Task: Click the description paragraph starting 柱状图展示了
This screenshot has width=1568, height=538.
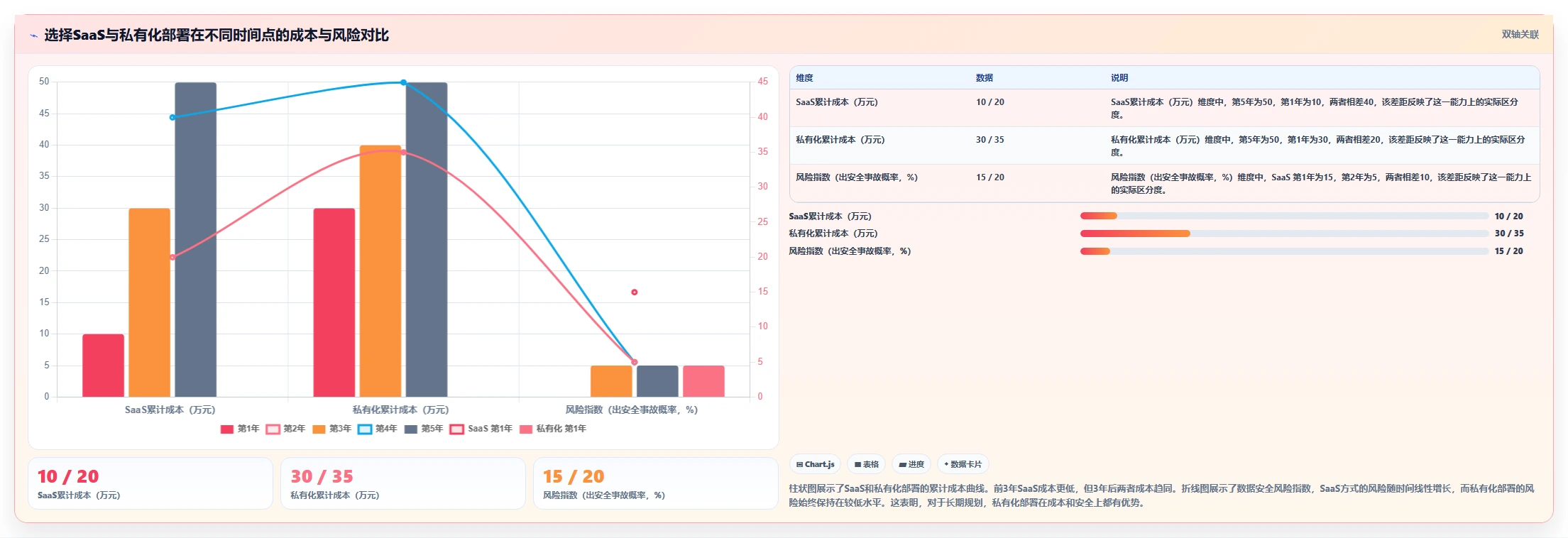Action: click(x=1161, y=495)
